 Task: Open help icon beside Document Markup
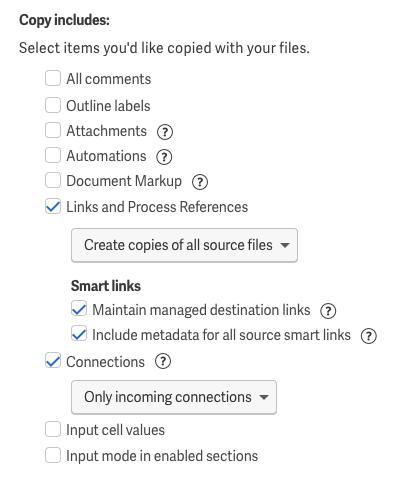200,182
